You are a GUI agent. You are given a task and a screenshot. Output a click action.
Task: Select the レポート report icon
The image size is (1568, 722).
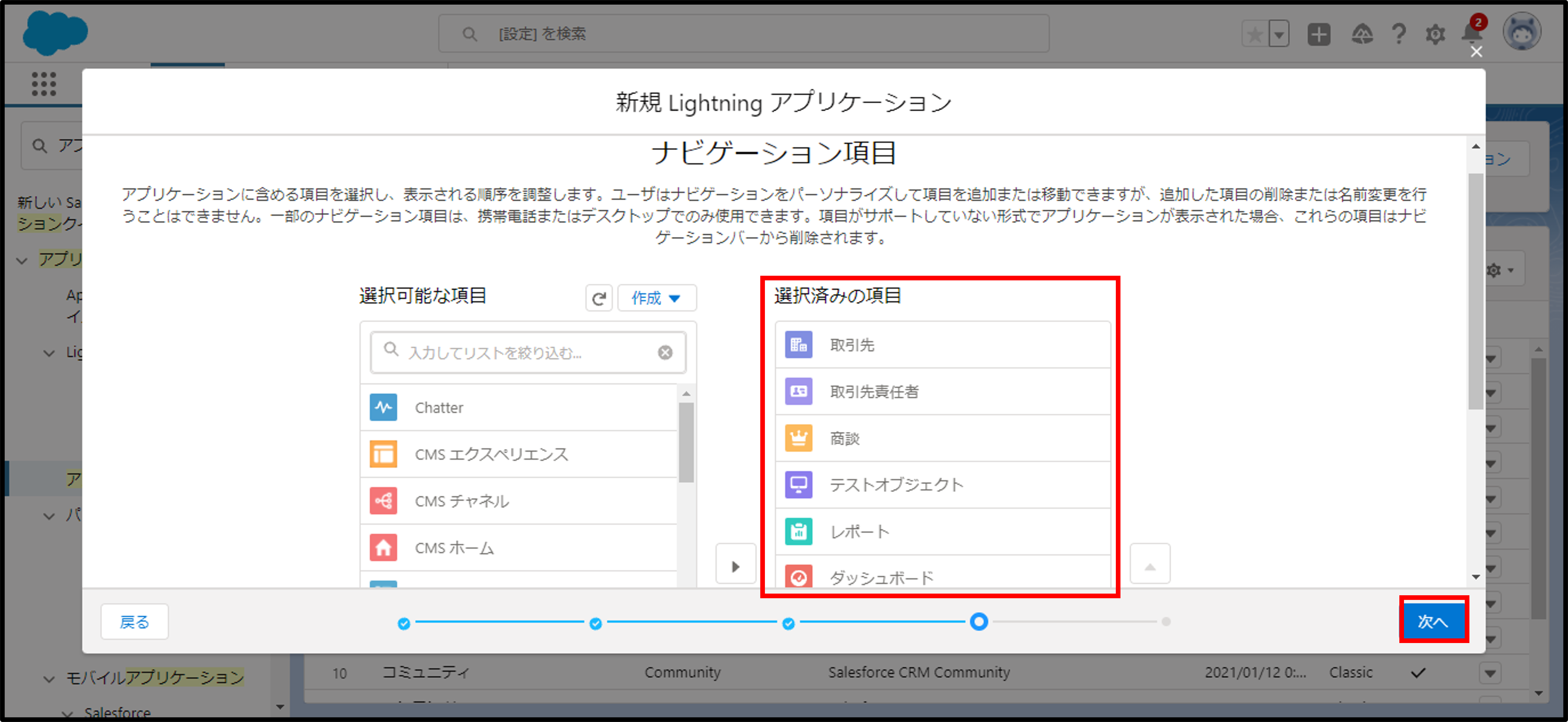pos(798,532)
